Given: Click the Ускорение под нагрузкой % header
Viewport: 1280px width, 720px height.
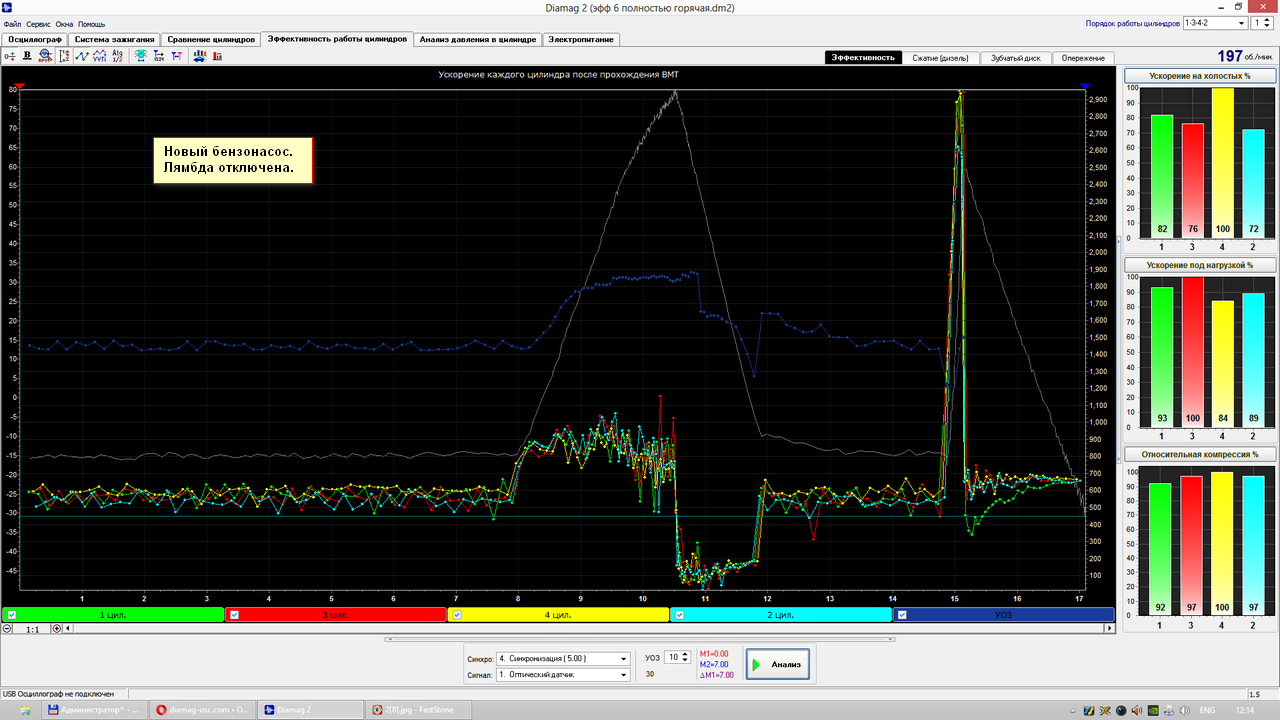Looking at the screenshot, I should pyautogui.click(x=1198, y=265).
